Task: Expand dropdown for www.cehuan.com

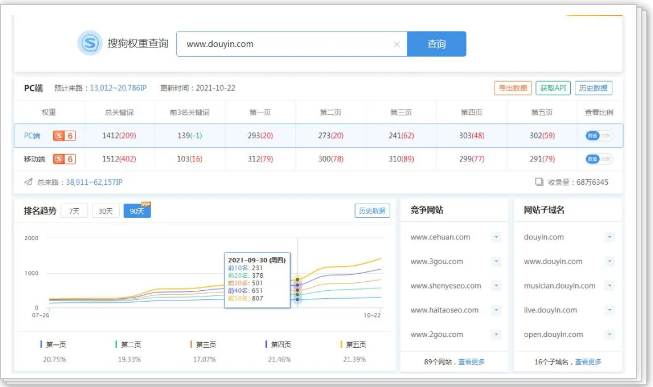Action: pyautogui.click(x=496, y=237)
